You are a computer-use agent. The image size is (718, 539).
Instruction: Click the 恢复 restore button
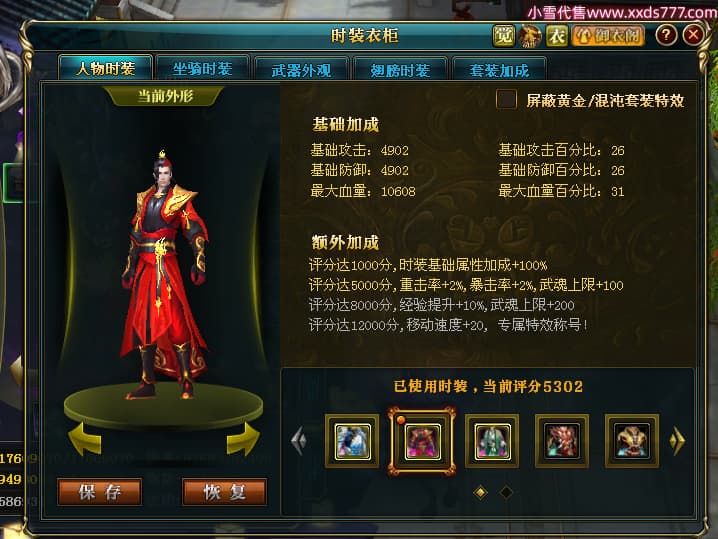pos(224,492)
